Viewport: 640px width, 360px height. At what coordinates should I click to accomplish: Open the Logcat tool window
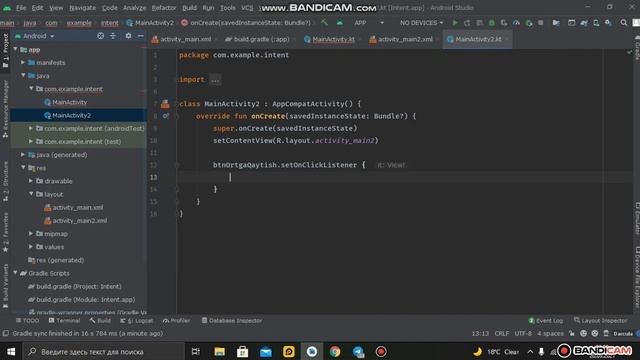click(137, 320)
